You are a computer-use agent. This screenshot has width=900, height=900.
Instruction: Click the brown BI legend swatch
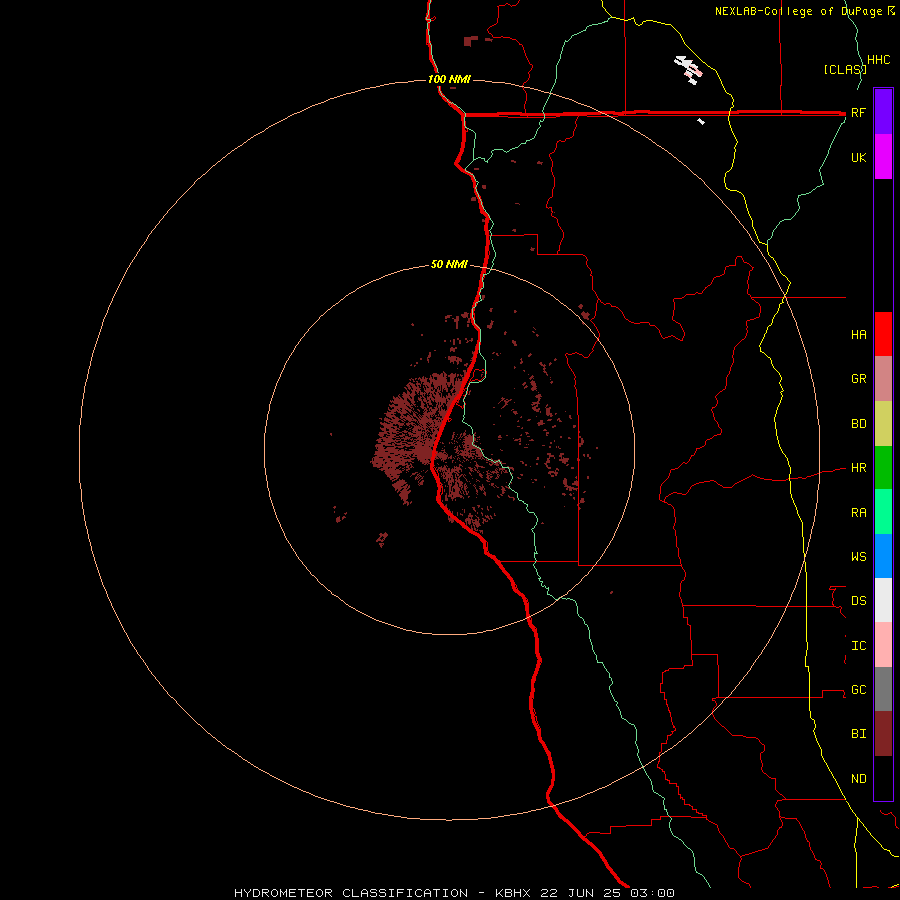coord(883,734)
